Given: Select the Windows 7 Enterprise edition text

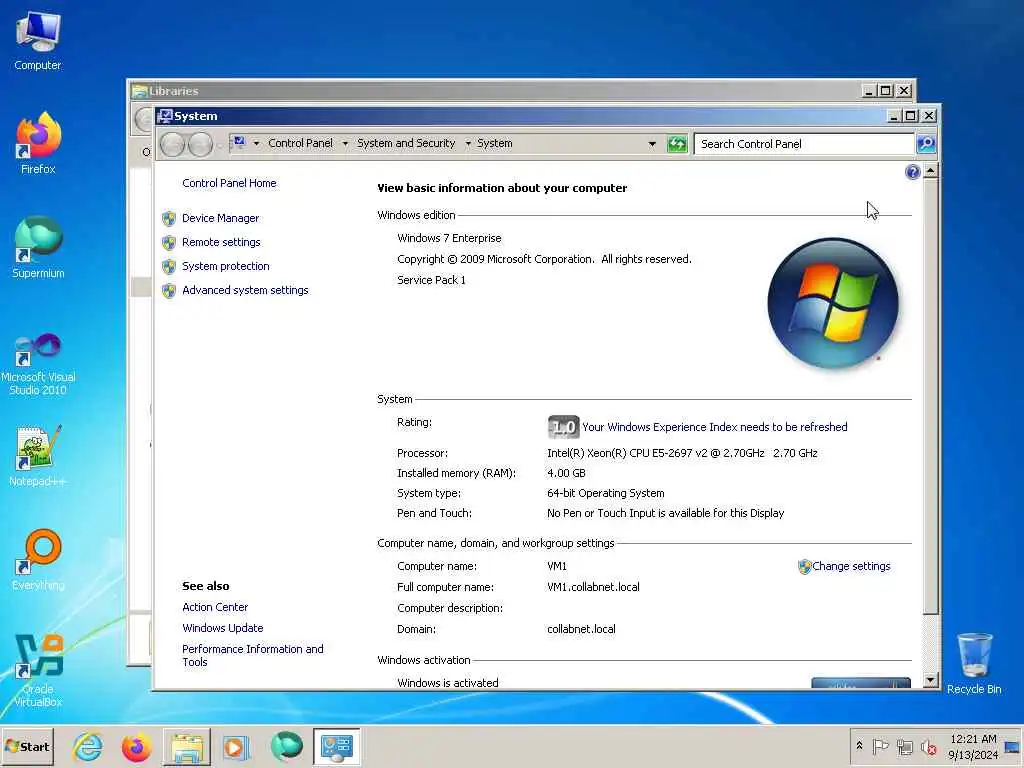Looking at the screenshot, I should tap(449, 238).
